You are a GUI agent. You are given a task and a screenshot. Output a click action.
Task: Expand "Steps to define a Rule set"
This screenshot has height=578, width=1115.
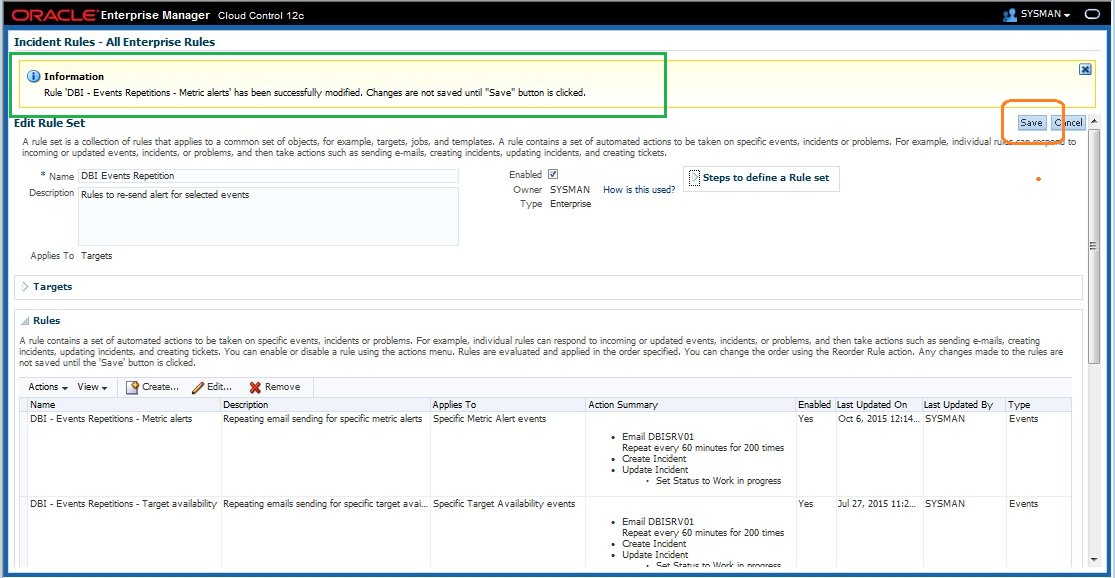point(695,178)
